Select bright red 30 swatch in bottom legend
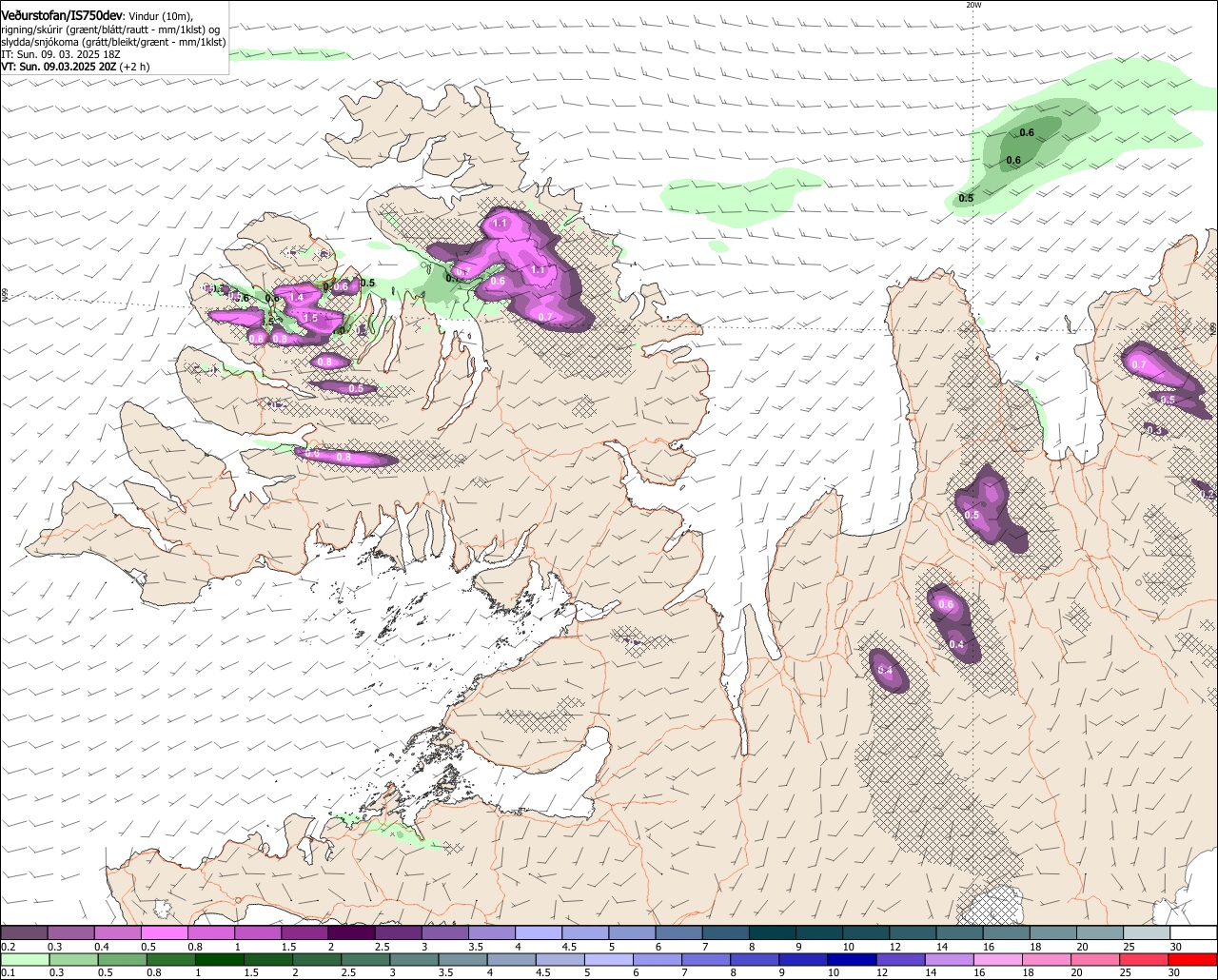The height and width of the screenshot is (980, 1218). click(1193, 960)
